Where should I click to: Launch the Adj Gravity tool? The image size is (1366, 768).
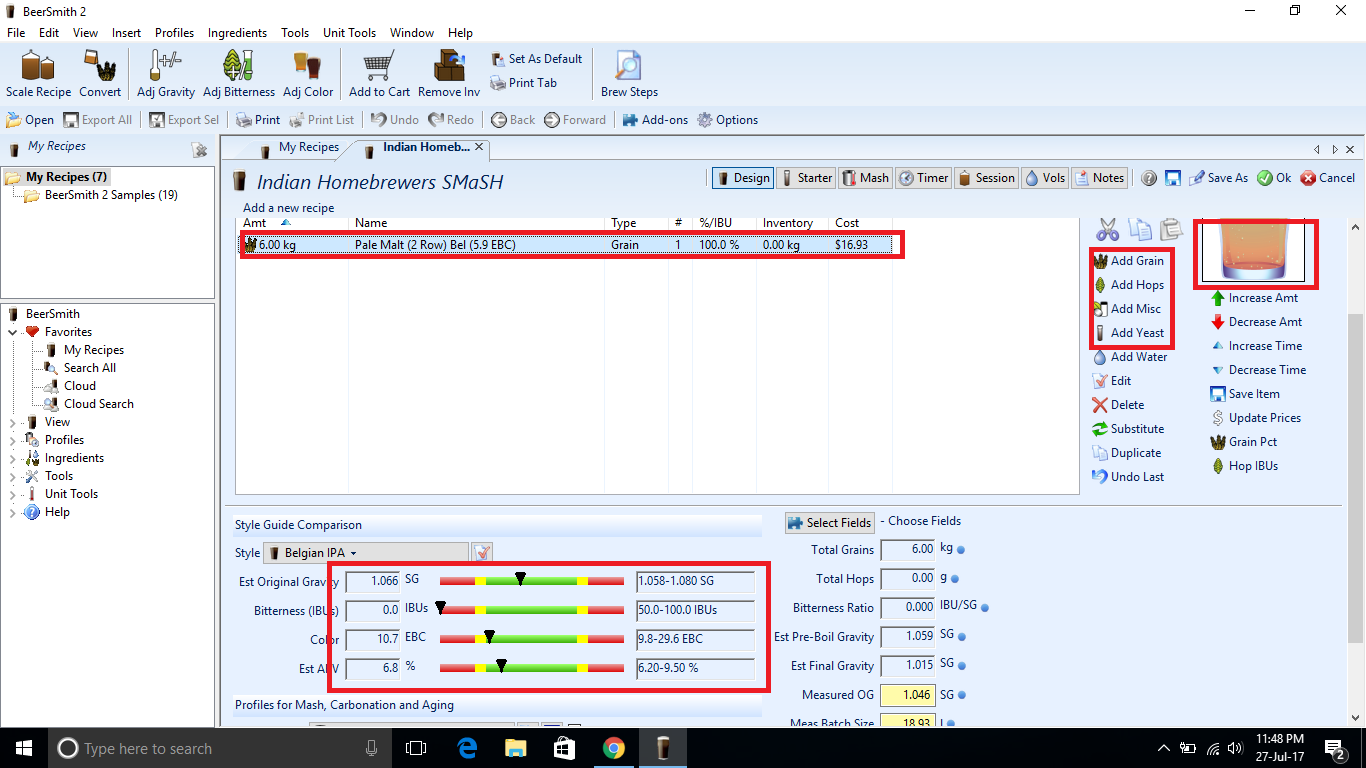166,75
